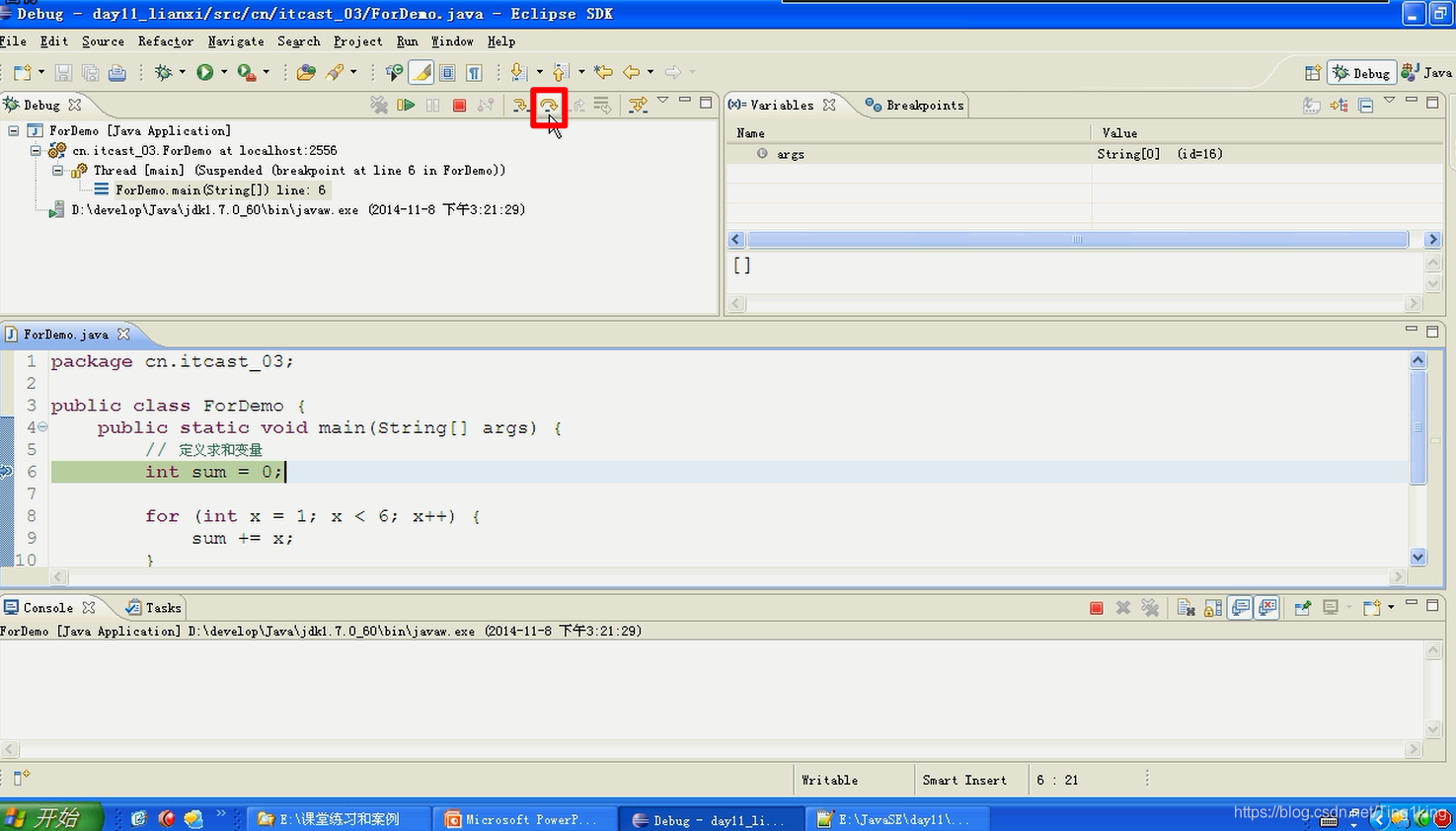Click the Console red Terminate button
This screenshot has width=1456, height=831.
coord(1096,608)
